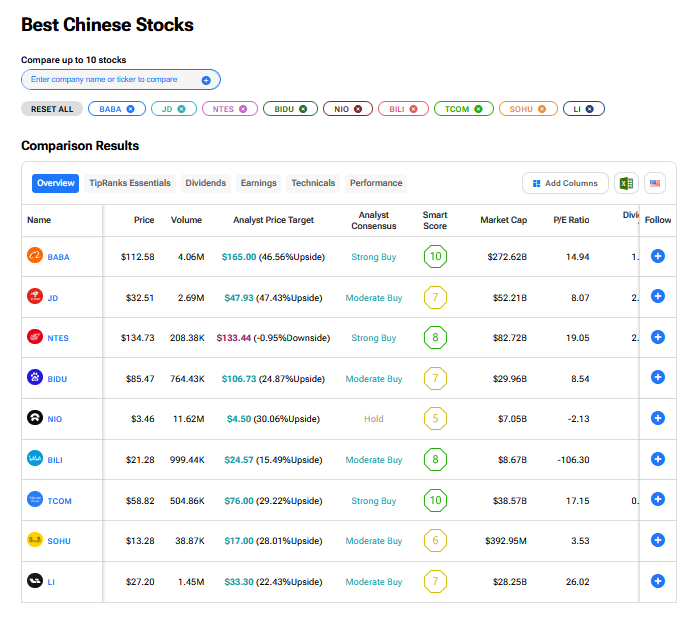This screenshot has width=693, height=625.
Task: Switch to Technicals tab
Action: 313,183
